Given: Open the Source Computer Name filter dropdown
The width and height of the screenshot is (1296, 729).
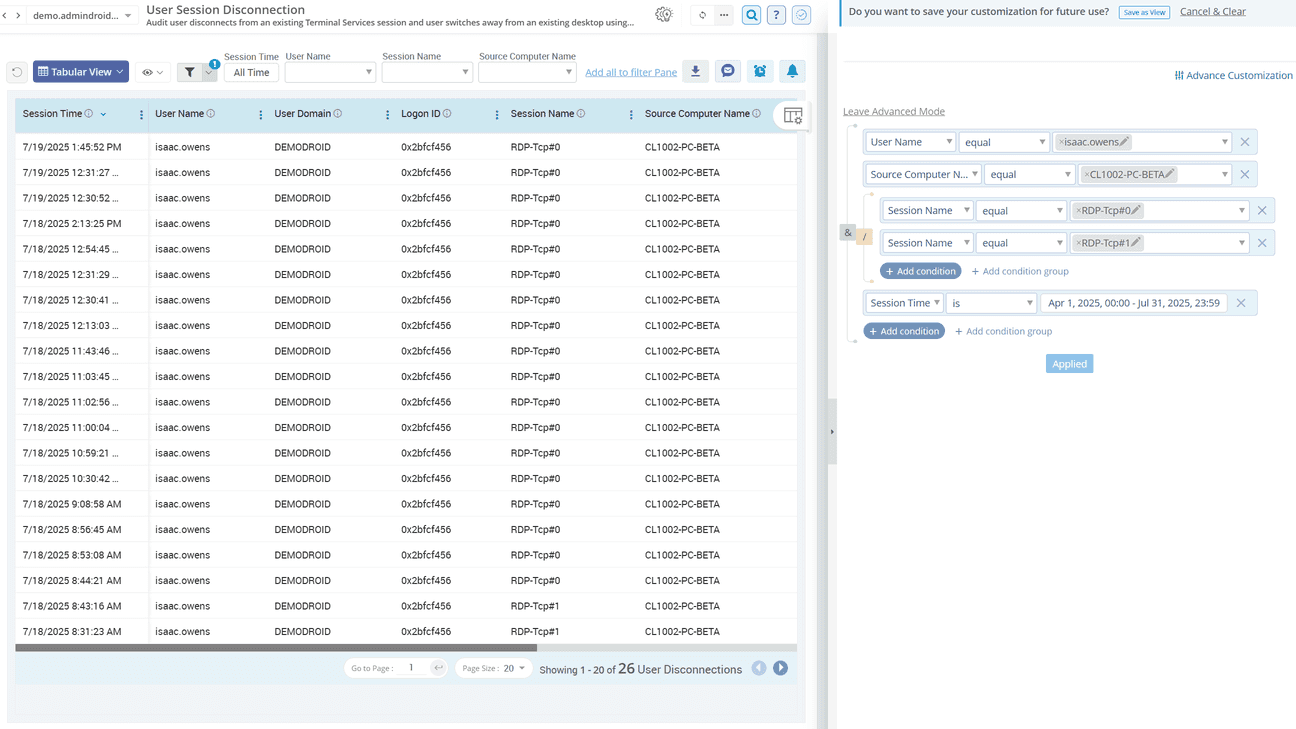Looking at the screenshot, I should (x=527, y=72).
